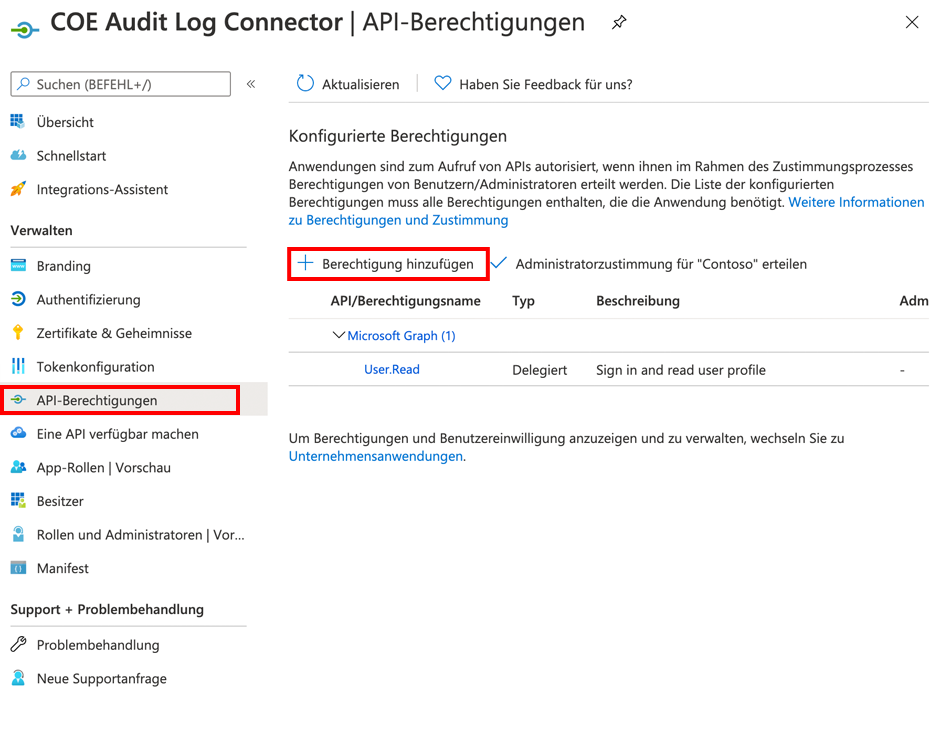
Task: Open Integrations-Assistent
Action: point(102,190)
